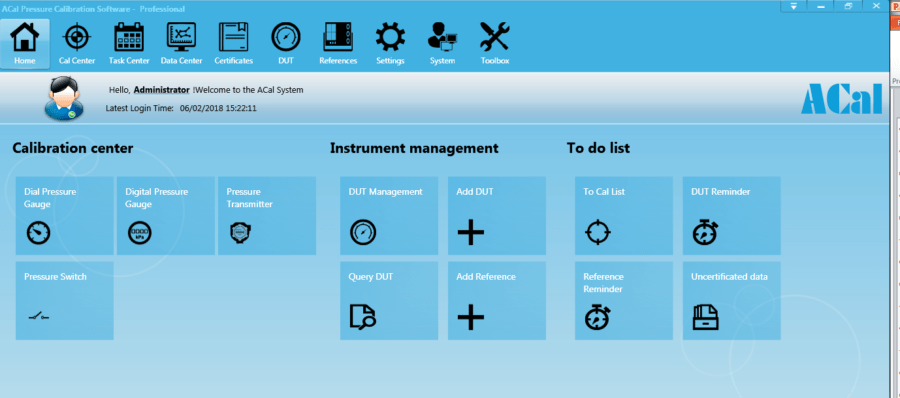This screenshot has height=398, width=900.
Task: Click the Instrument management heading
Action: [x=414, y=149]
